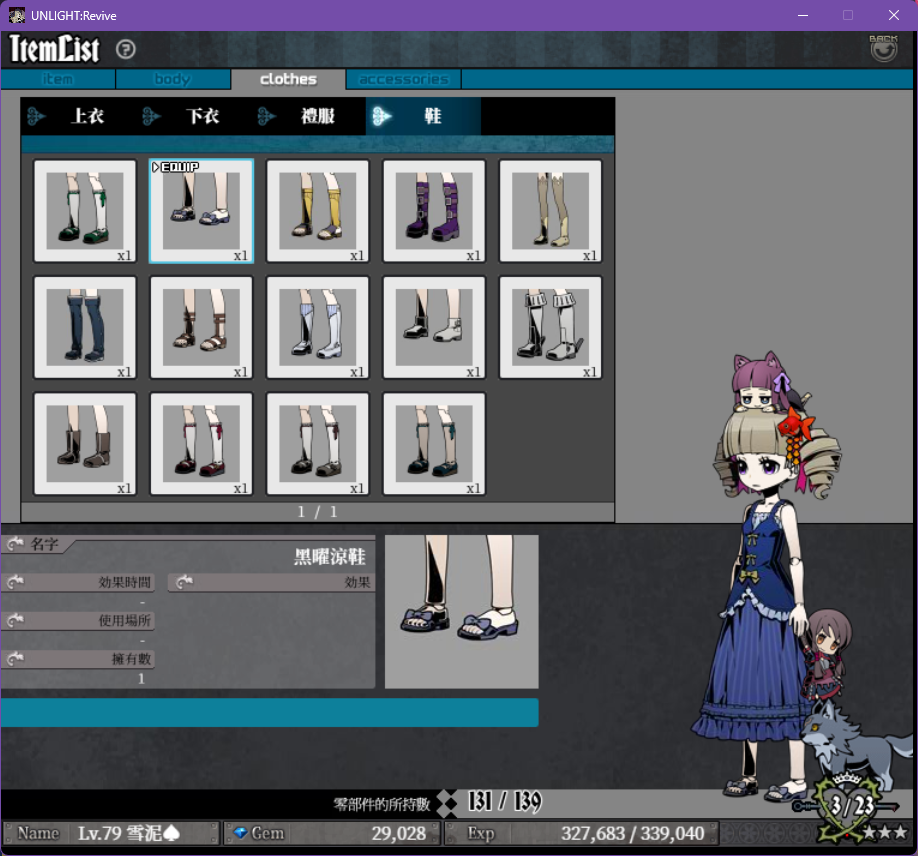
Task: Switch to the body tab
Action: coord(173,79)
